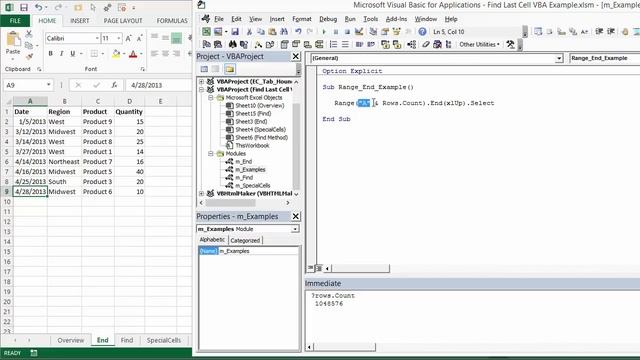Click the red Font Color swatch button
The width and height of the screenshot is (640, 360).
pos(133,53)
